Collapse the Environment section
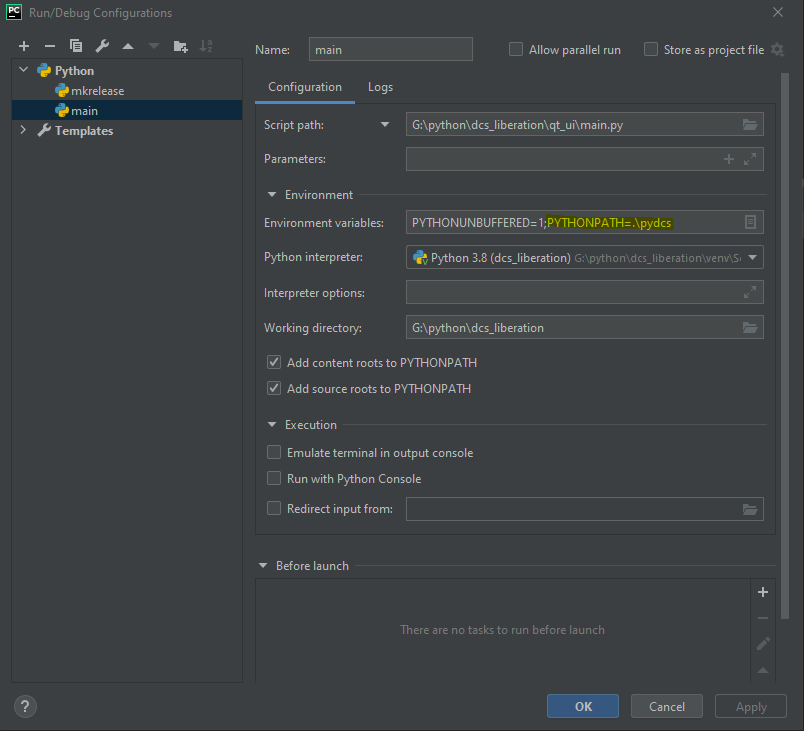The image size is (804, 731). 270,194
